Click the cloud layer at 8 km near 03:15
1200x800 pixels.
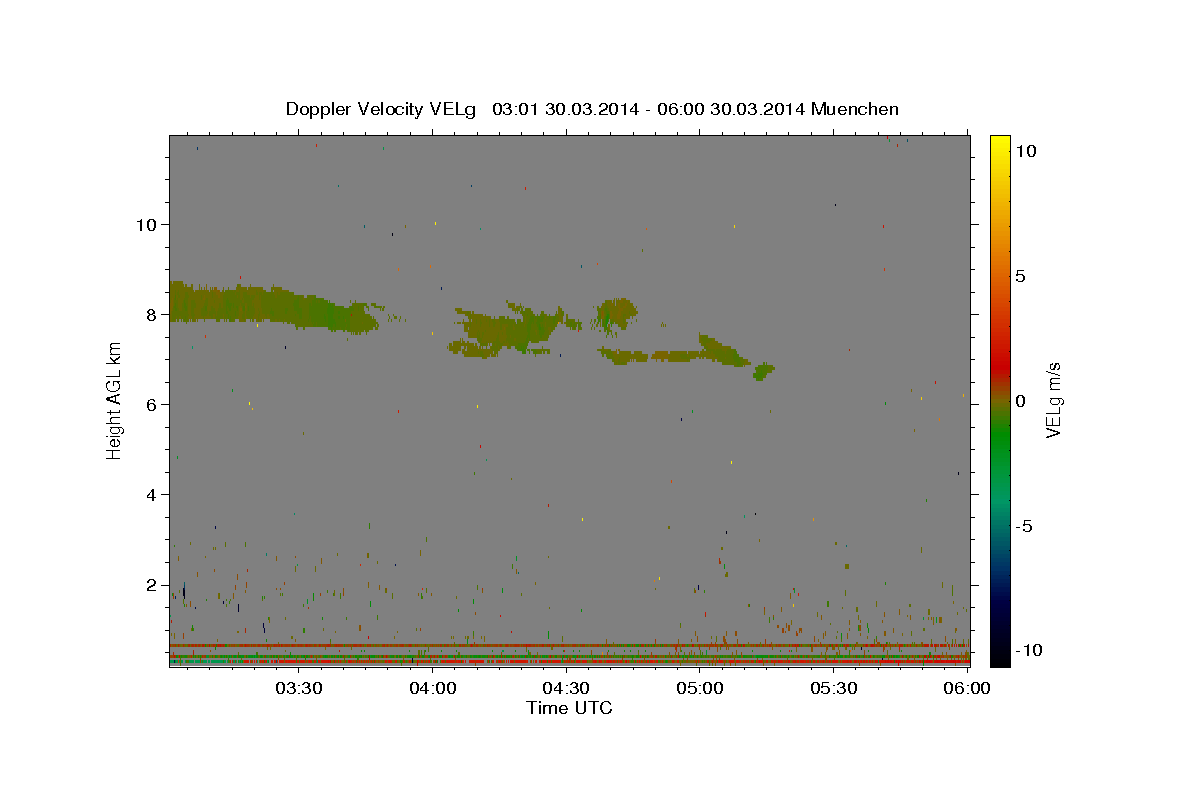click(x=274, y=306)
